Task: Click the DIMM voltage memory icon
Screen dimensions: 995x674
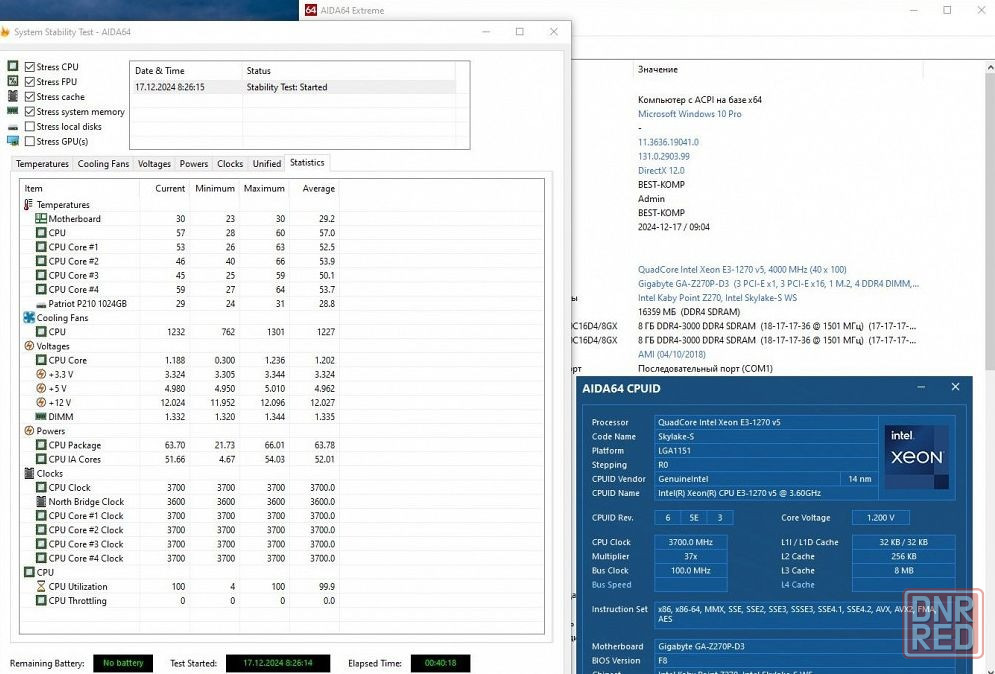Action: pyautogui.click(x=41, y=417)
